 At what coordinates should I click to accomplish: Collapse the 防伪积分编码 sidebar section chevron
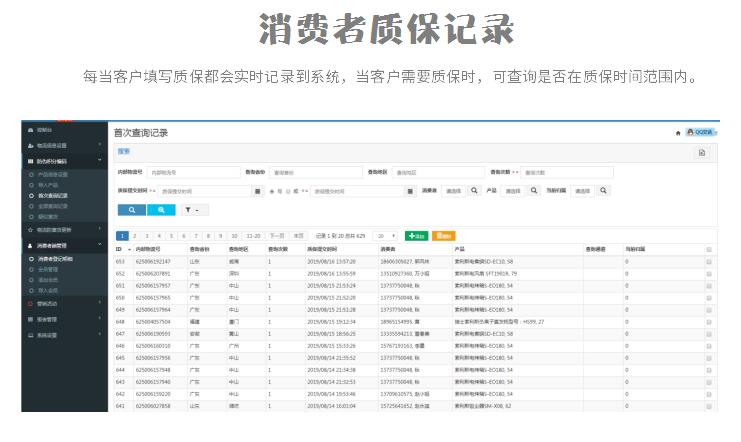pyautogui.click(x=100, y=161)
